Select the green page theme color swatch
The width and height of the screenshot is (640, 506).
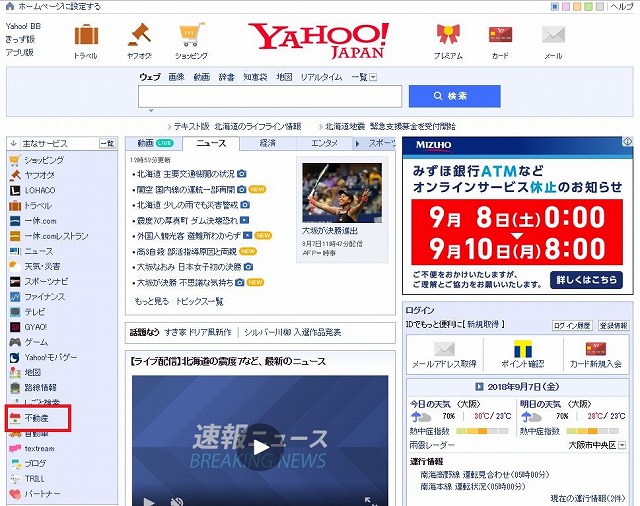pyautogui.click(x=588, y=6)
